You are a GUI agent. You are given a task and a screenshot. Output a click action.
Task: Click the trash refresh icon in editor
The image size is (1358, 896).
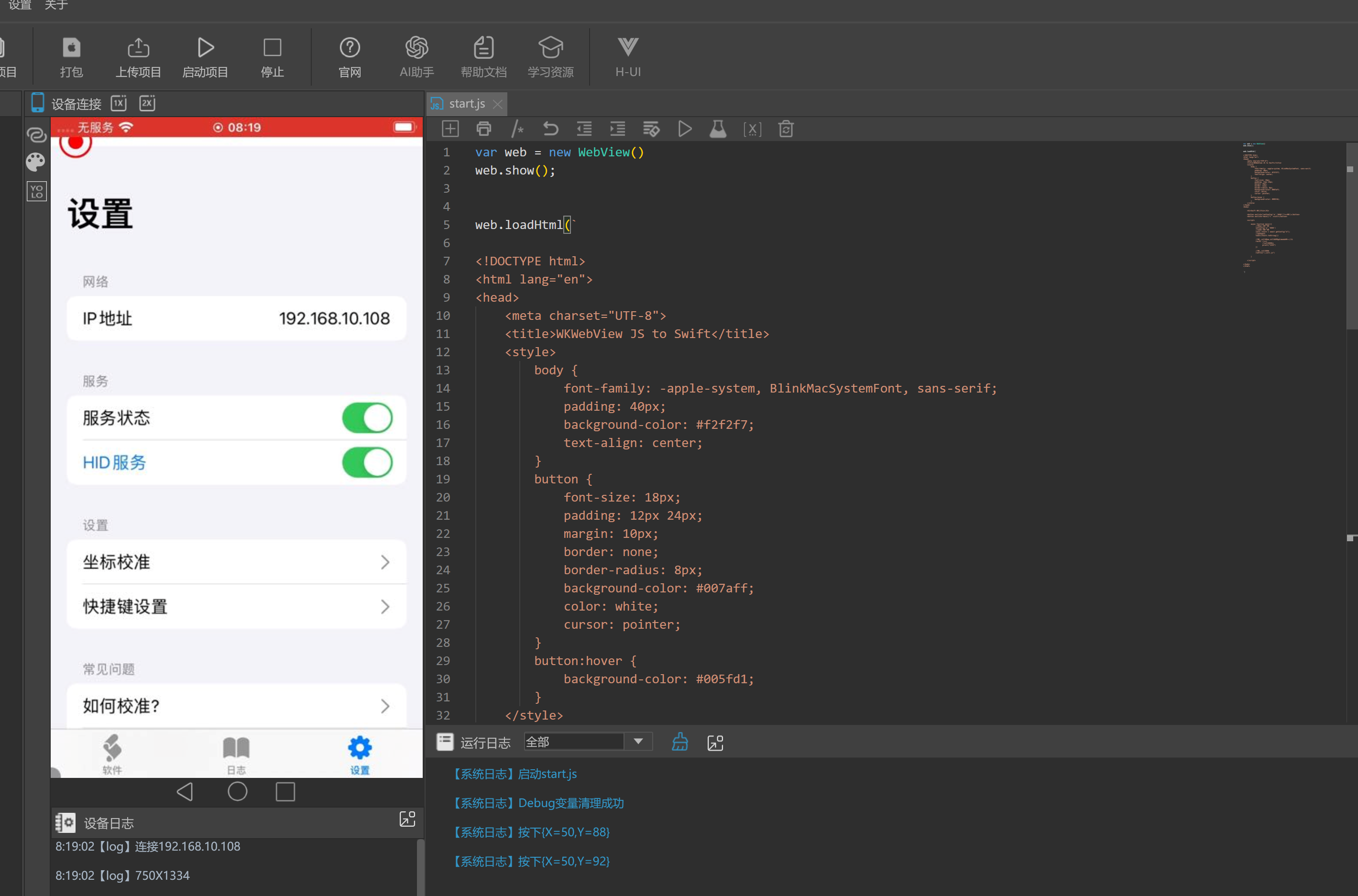point(786,129)
